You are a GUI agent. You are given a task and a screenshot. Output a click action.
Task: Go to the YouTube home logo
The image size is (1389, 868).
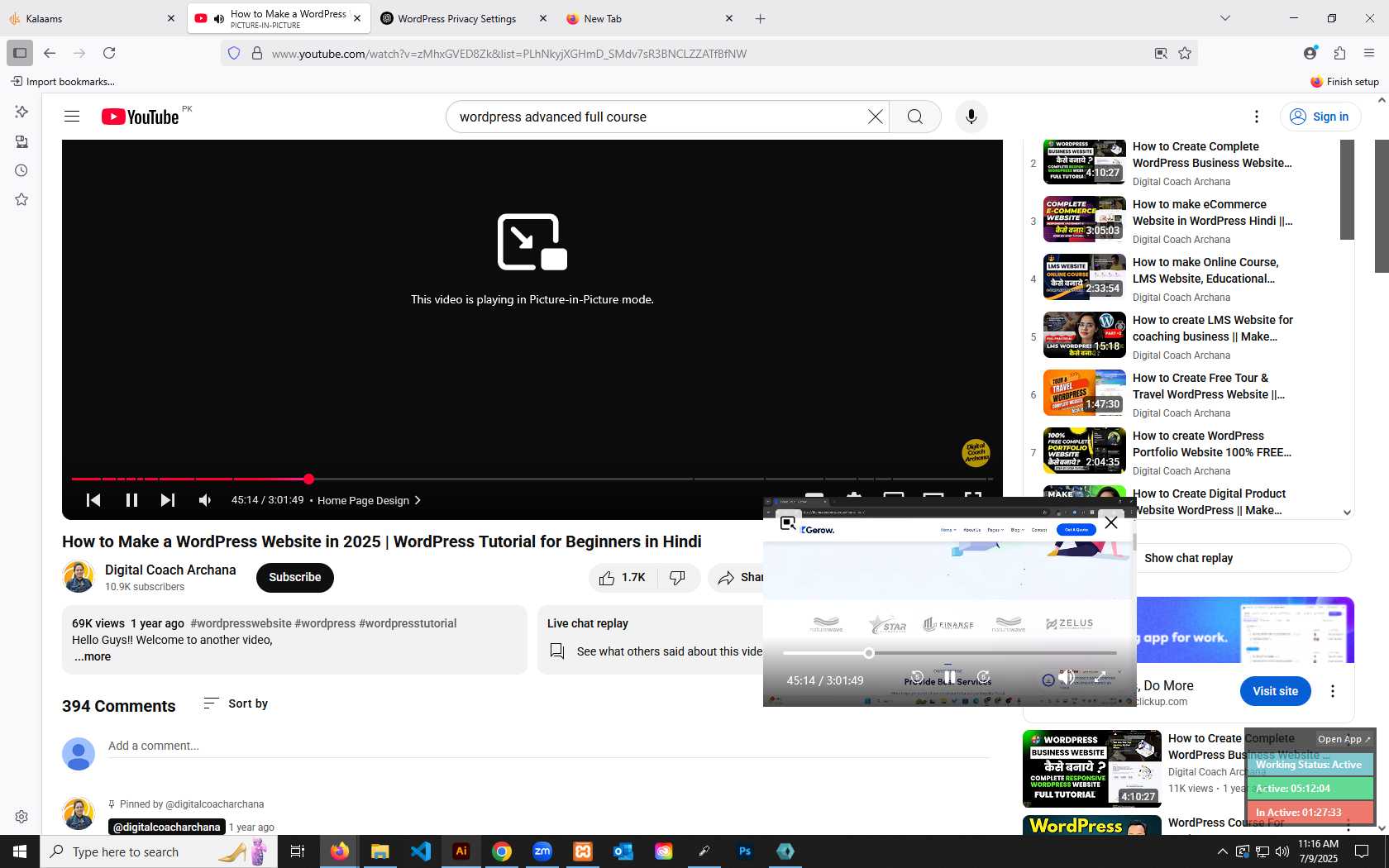140,117
